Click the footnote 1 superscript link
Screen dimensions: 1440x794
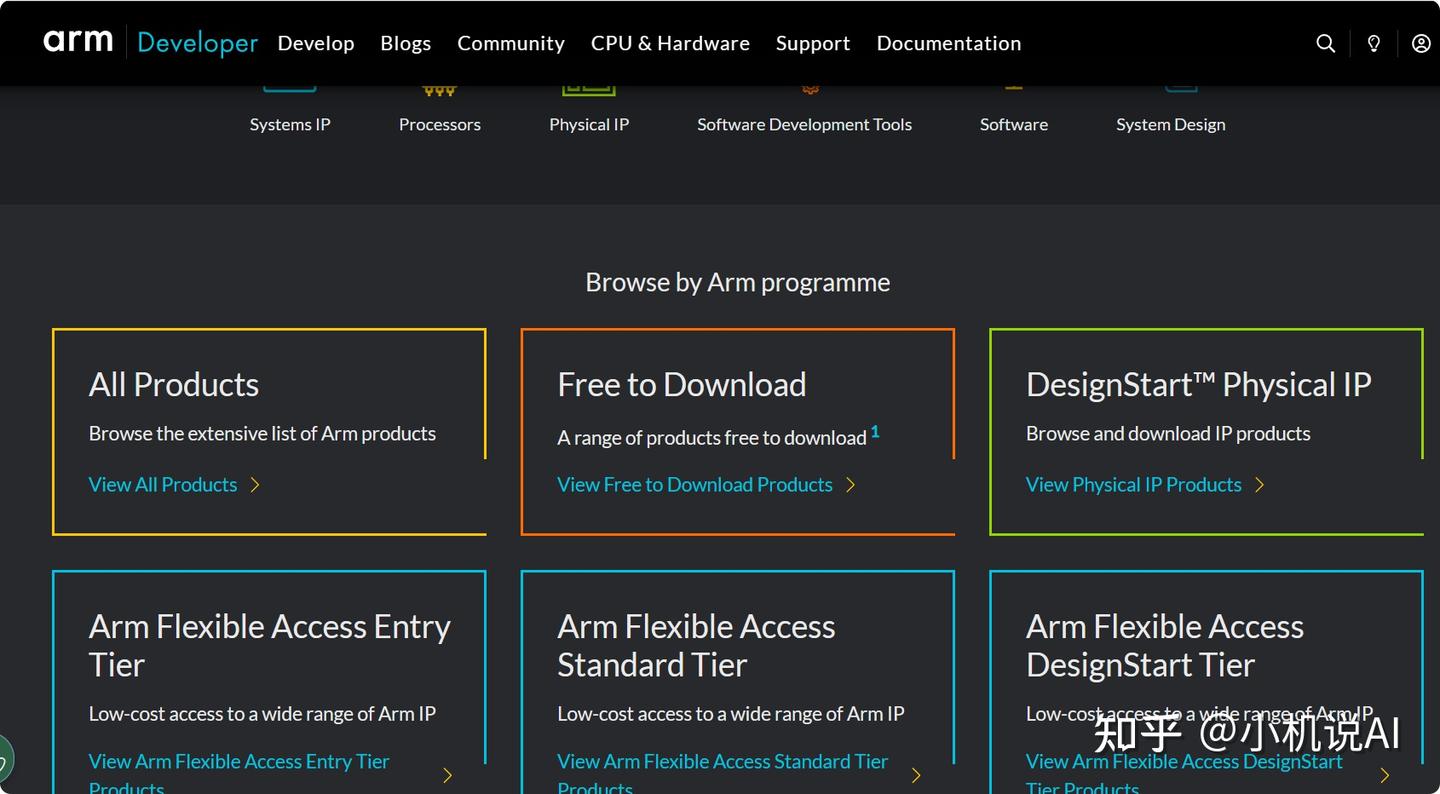coord(875,431)
